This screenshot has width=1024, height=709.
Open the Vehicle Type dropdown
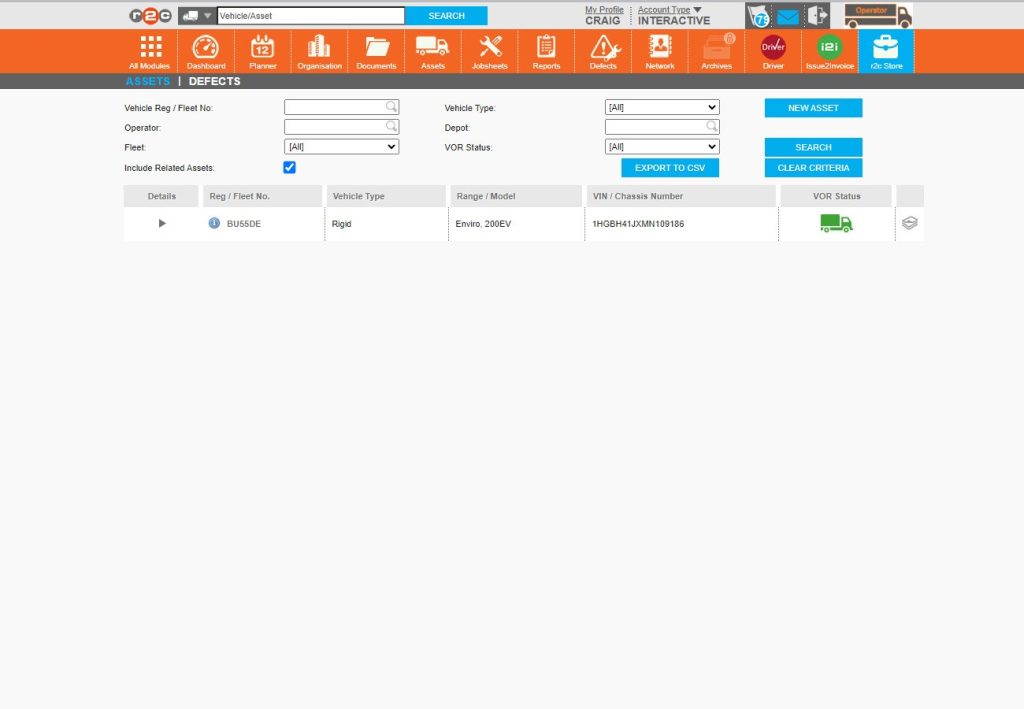[x=662, y=107]
